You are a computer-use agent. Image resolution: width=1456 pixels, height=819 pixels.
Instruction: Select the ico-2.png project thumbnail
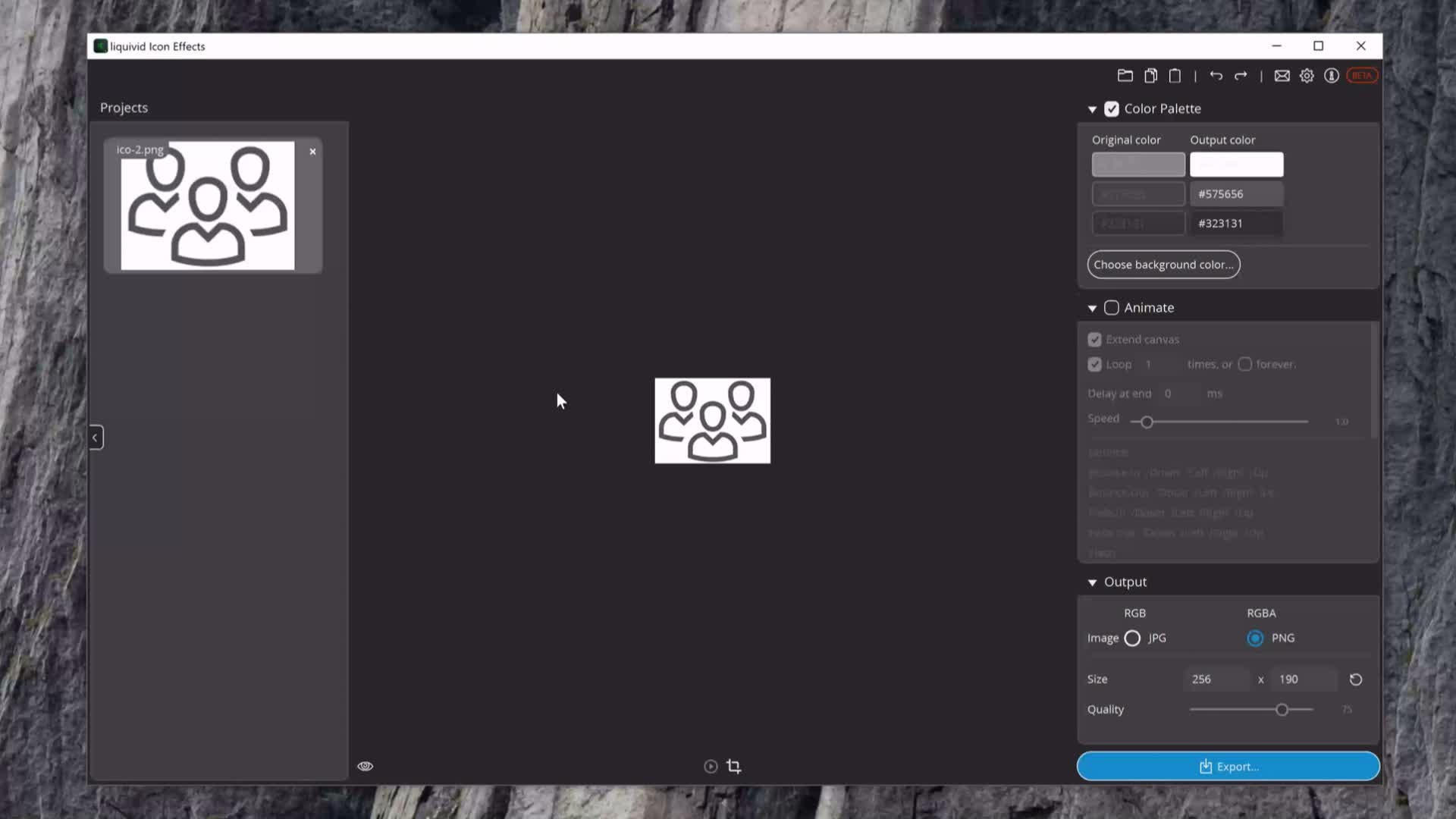click(x=208, y=206)
